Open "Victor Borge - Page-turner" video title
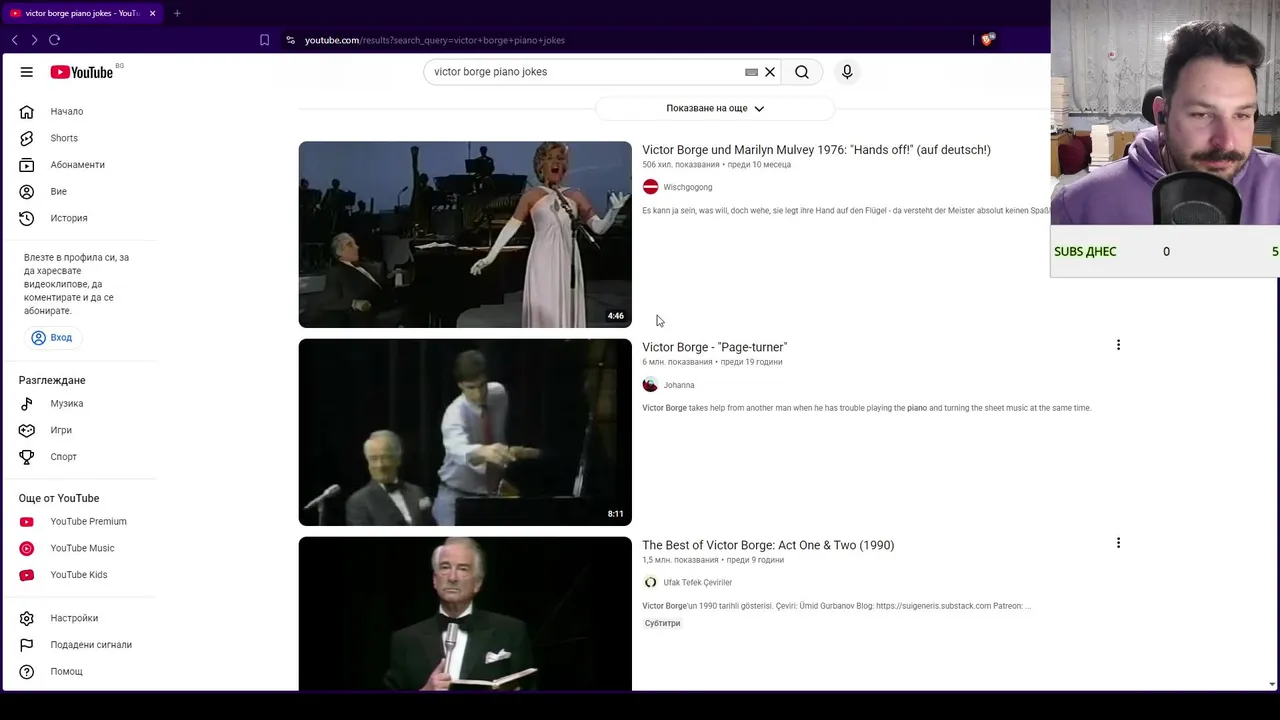Viewport: 1280px width, 720px height. 714,347
